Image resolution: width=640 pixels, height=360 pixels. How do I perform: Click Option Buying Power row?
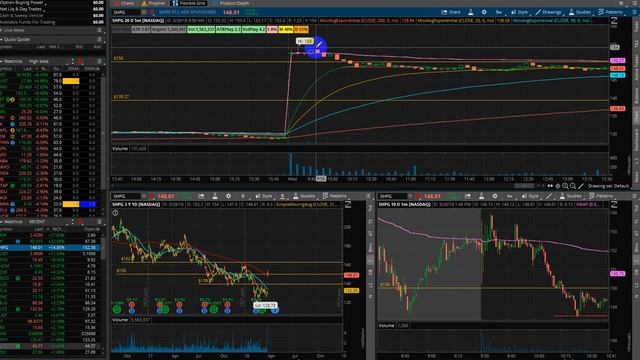52,2
